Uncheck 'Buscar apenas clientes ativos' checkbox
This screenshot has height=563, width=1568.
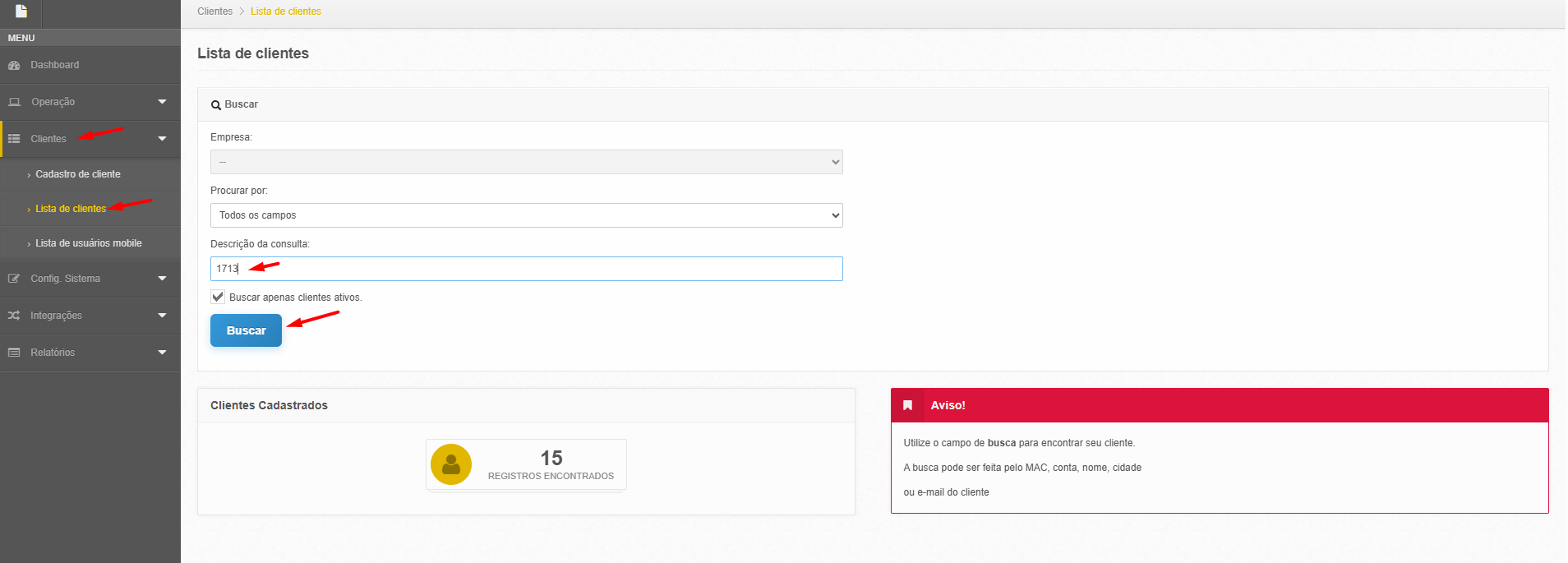tap(218, 297)
